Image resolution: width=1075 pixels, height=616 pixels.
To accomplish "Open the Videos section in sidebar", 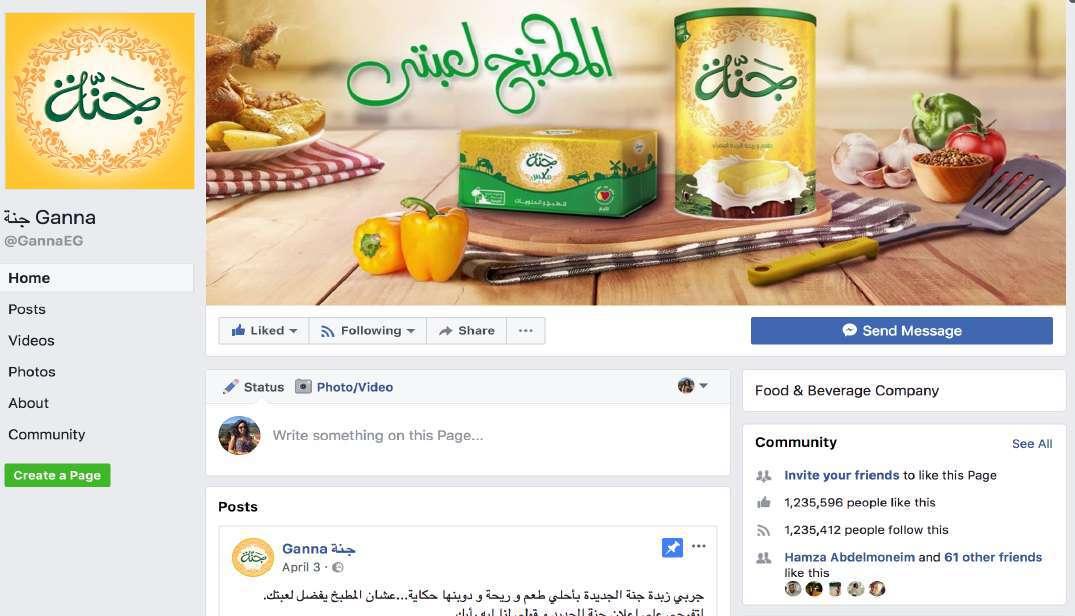I will coord(32,341).
